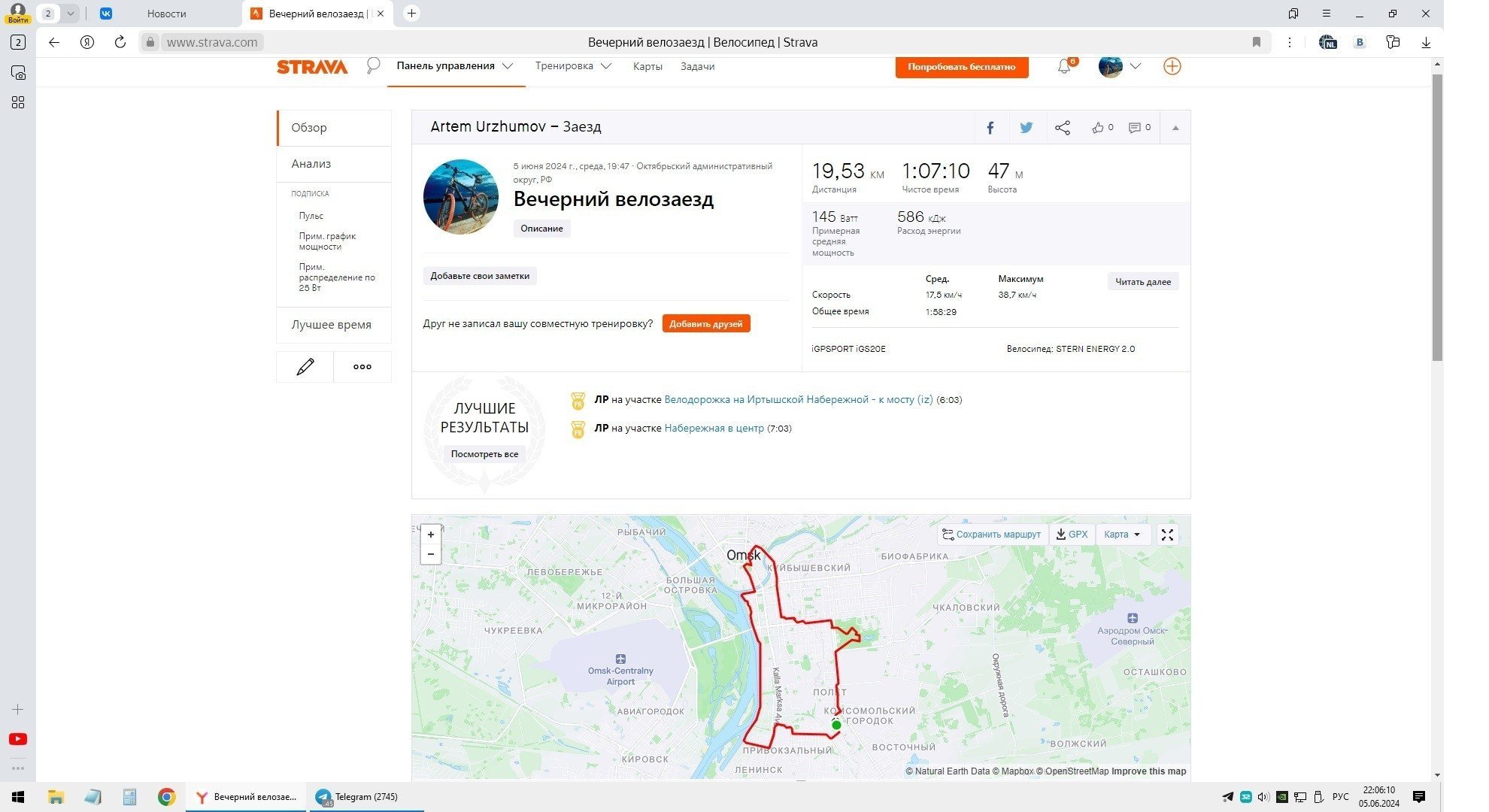Open Лучшее время sidebar item
The width and height of the screenshot is (1489, 812).
pos(334,325)
